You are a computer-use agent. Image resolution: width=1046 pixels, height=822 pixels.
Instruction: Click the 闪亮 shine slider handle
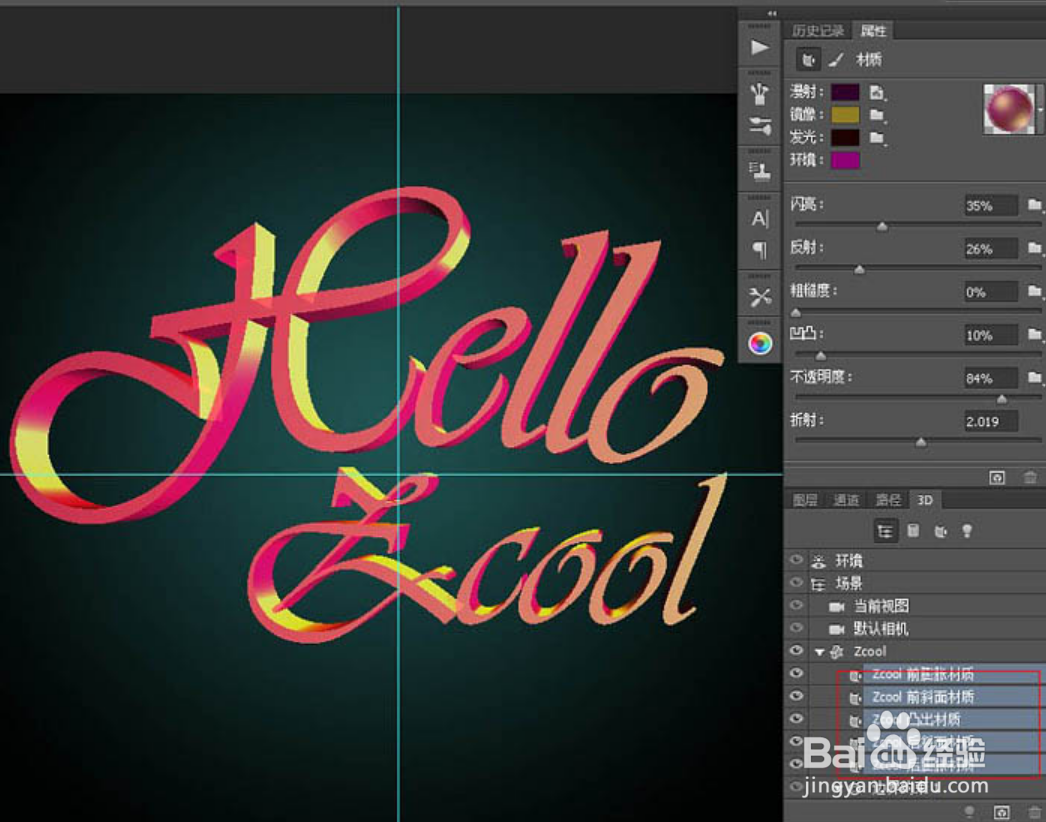(882, 227)
